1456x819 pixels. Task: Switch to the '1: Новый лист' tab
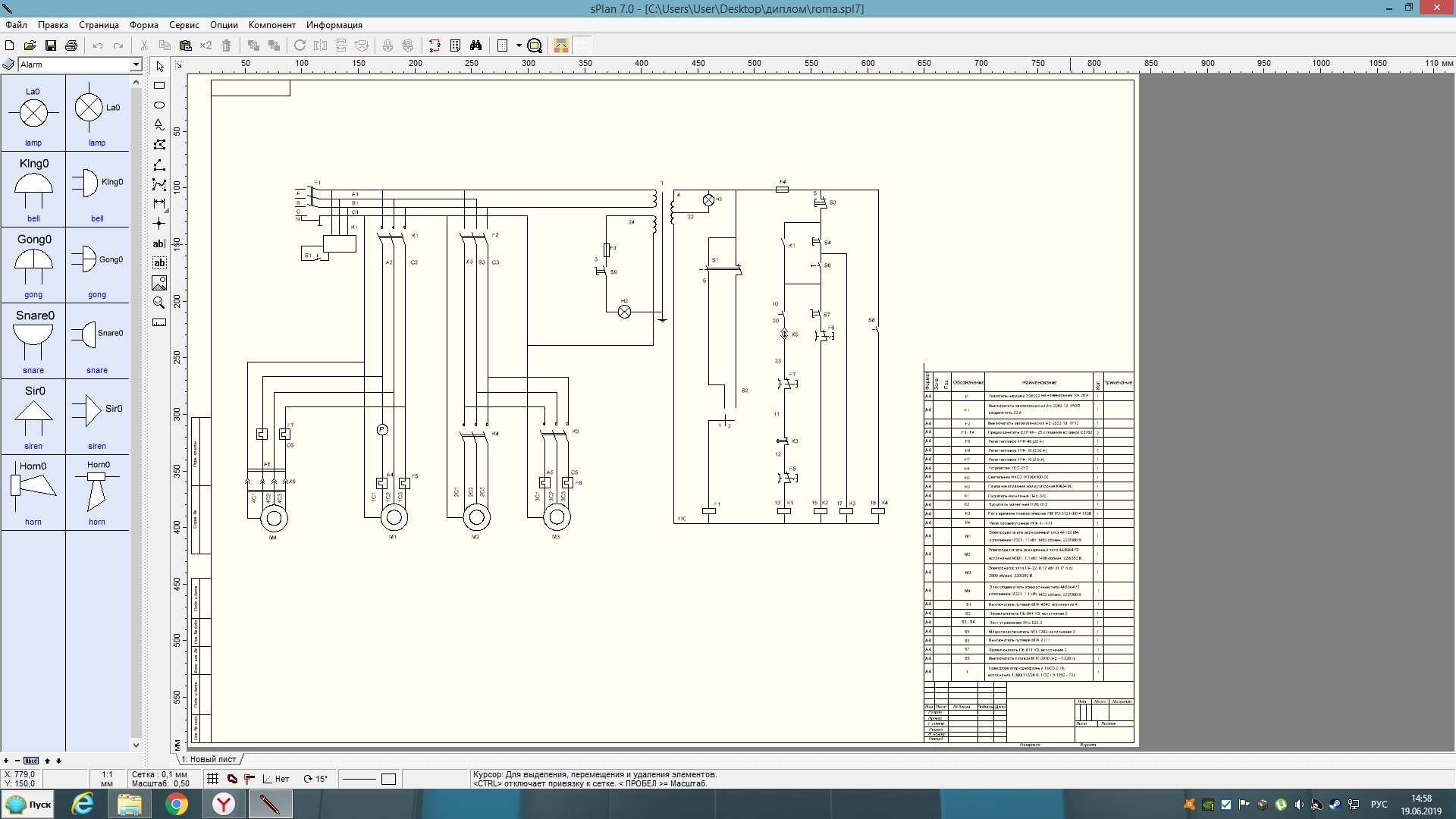click(x=209, y=759)
